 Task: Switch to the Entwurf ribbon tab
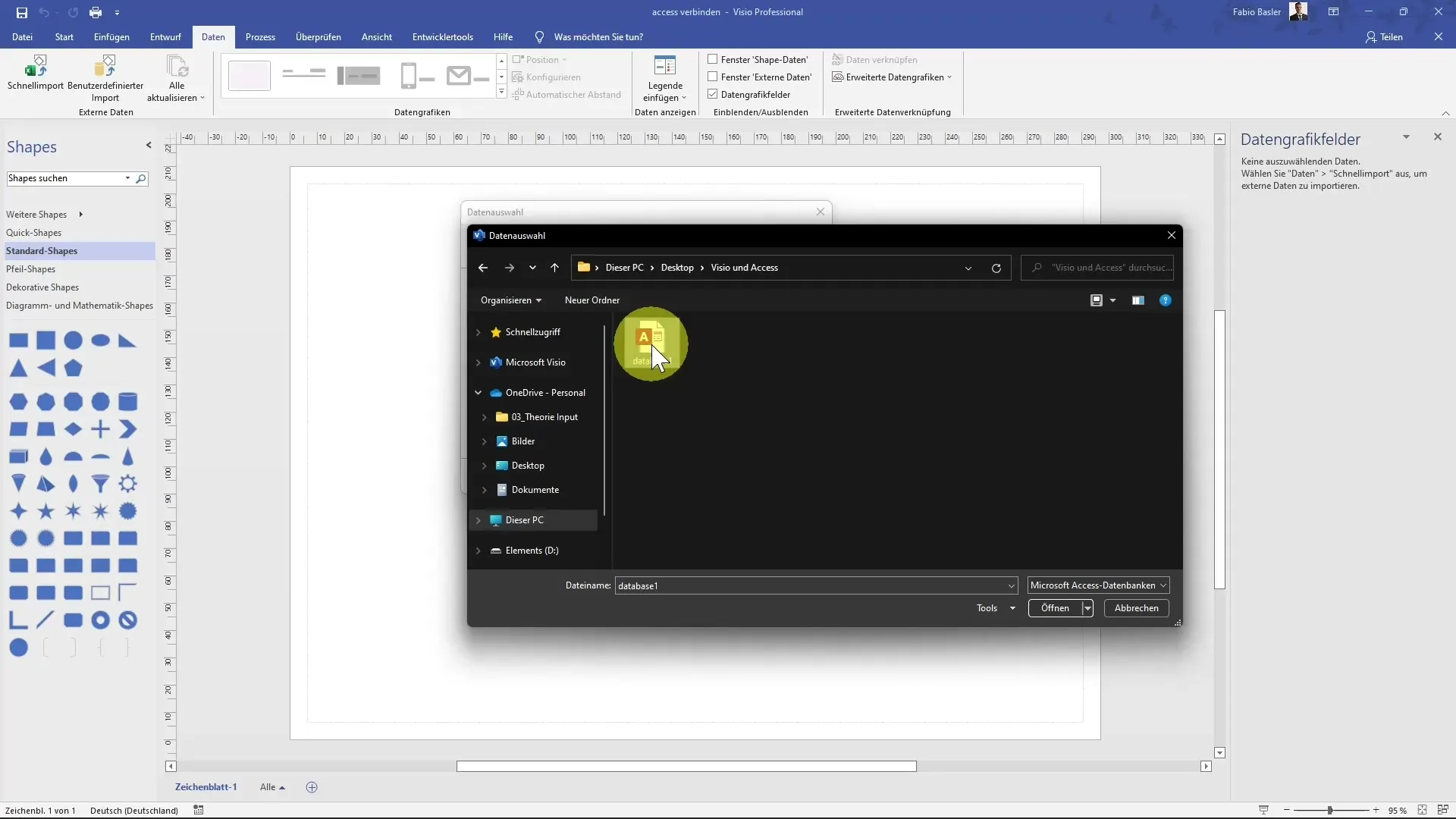pos(165,37)
